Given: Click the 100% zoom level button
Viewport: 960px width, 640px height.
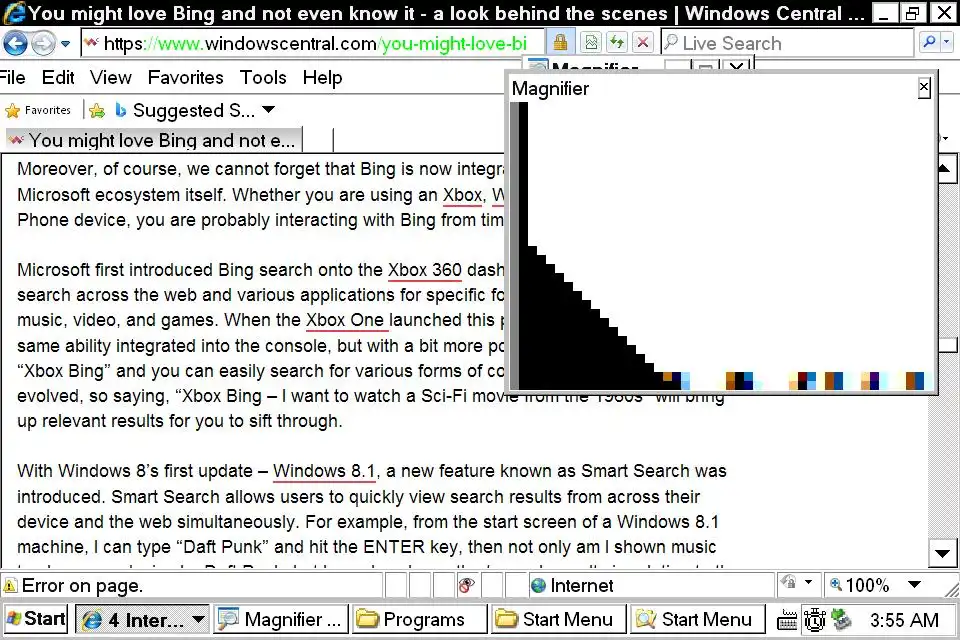Looking at the screenshot, I should 860,585.
